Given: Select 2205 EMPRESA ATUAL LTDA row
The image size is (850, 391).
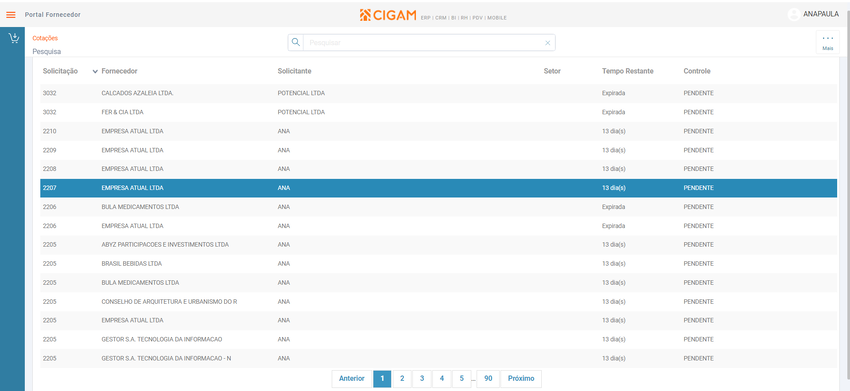Looking at the screenshot, I should coord(439,321).
